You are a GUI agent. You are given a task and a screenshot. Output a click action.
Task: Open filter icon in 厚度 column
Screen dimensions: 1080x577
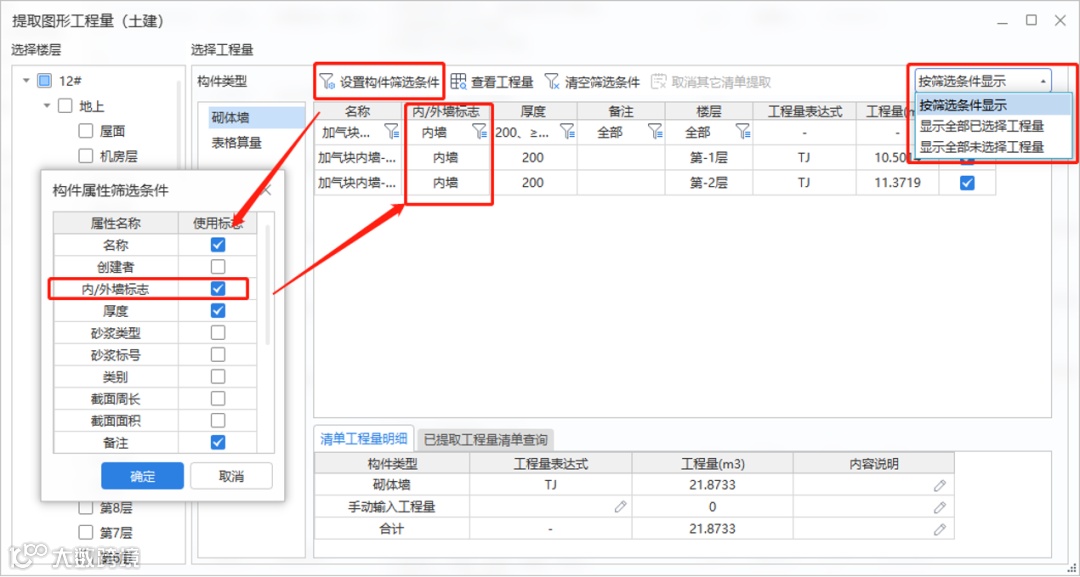(567, 132)
